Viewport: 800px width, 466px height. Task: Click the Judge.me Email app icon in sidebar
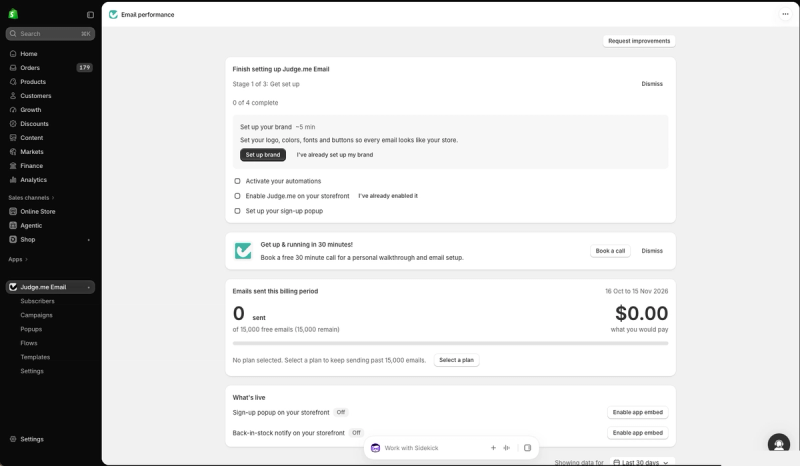[x=13, y=287]
